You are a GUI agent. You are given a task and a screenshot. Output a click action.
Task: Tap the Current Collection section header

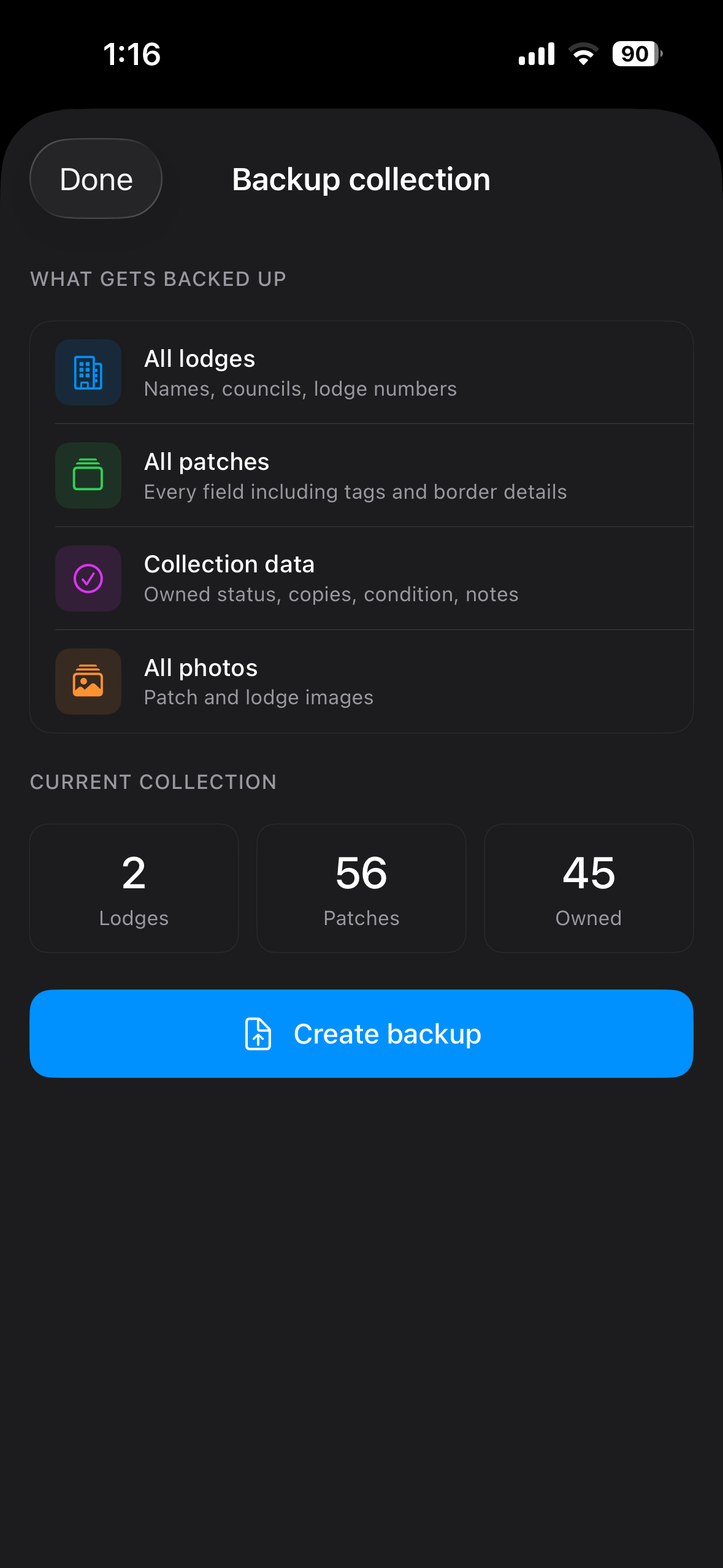[x=153, y=782]
